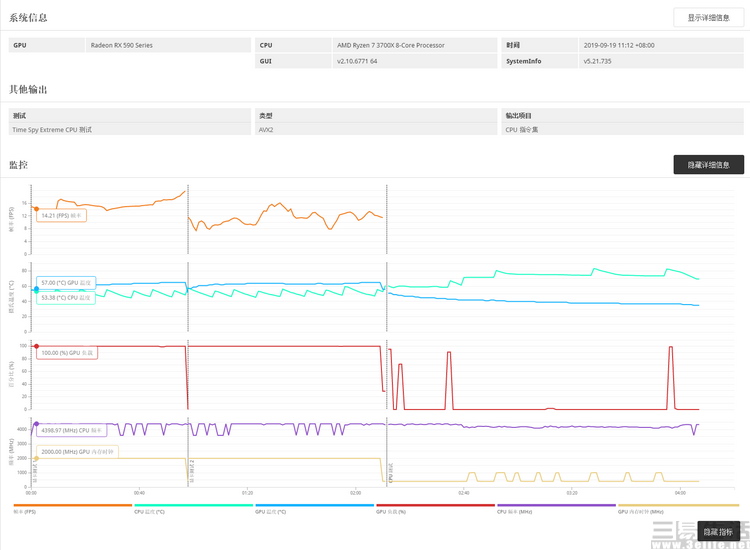Click the 输出项目 column header

coord(622,115)
